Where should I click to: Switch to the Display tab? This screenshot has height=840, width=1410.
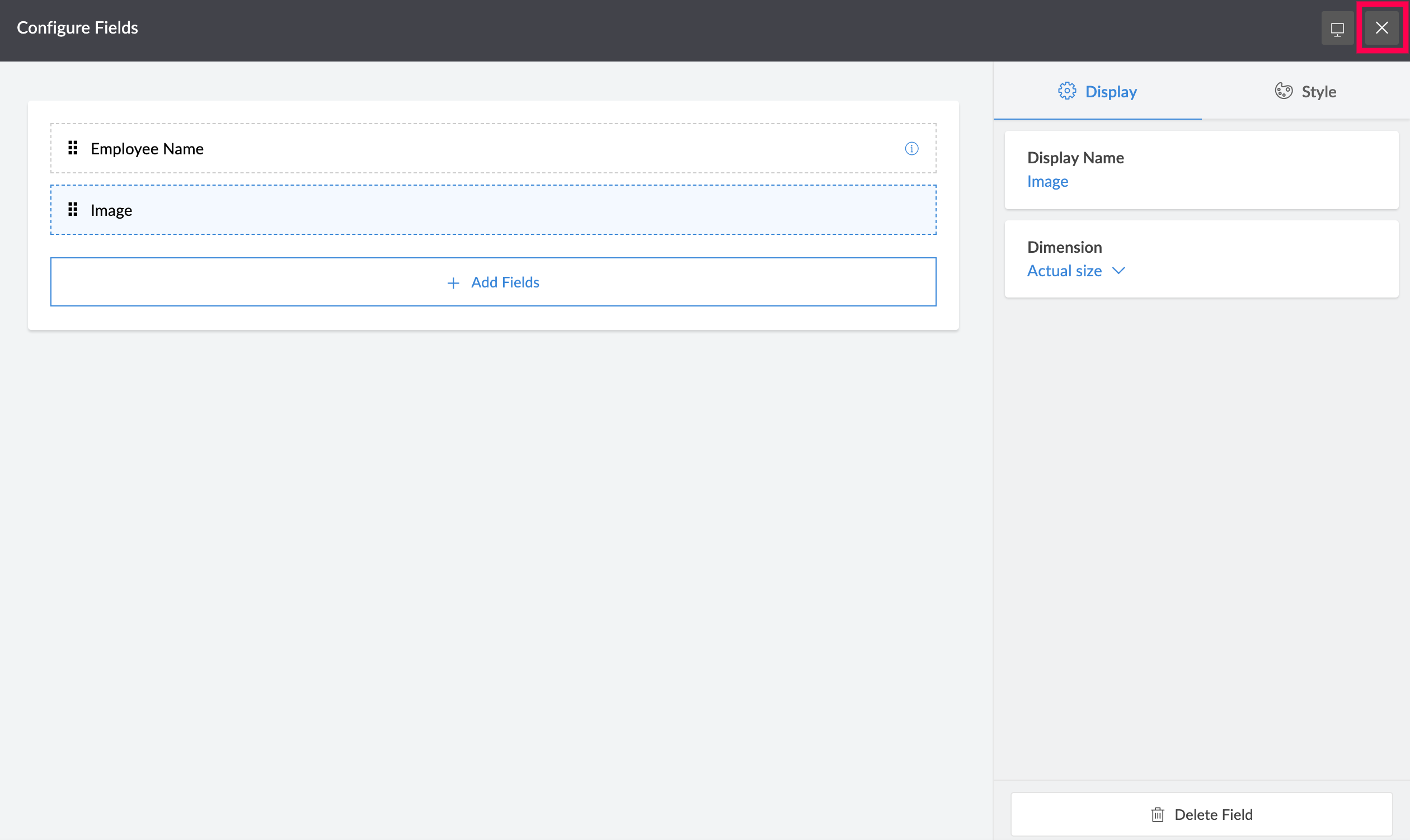click(x=1097, y=91)
